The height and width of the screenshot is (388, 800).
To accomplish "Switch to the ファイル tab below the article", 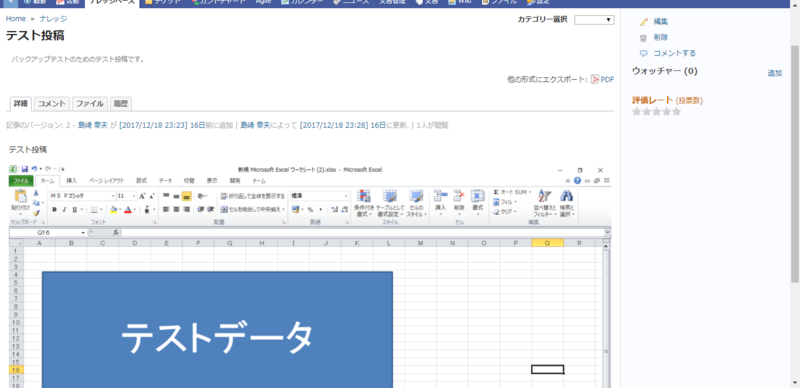I will (x=89, y=104).
